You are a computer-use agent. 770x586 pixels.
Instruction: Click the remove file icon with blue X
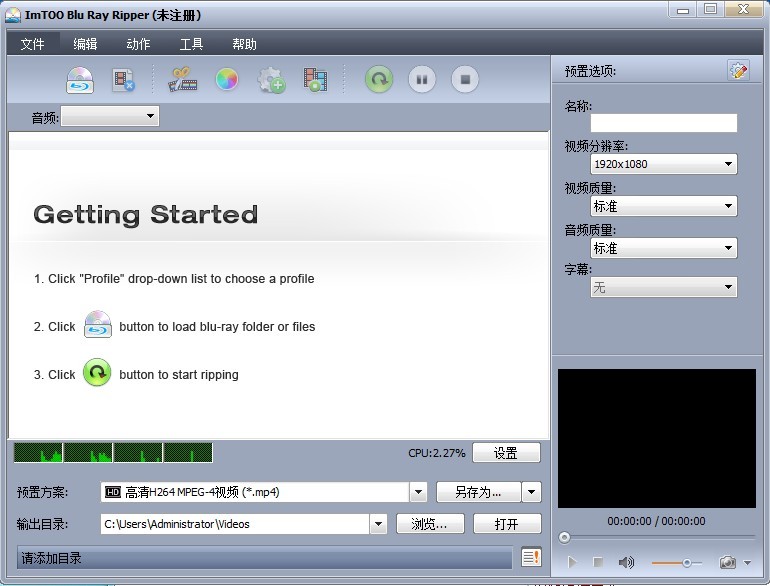click(x=124, y=79)
